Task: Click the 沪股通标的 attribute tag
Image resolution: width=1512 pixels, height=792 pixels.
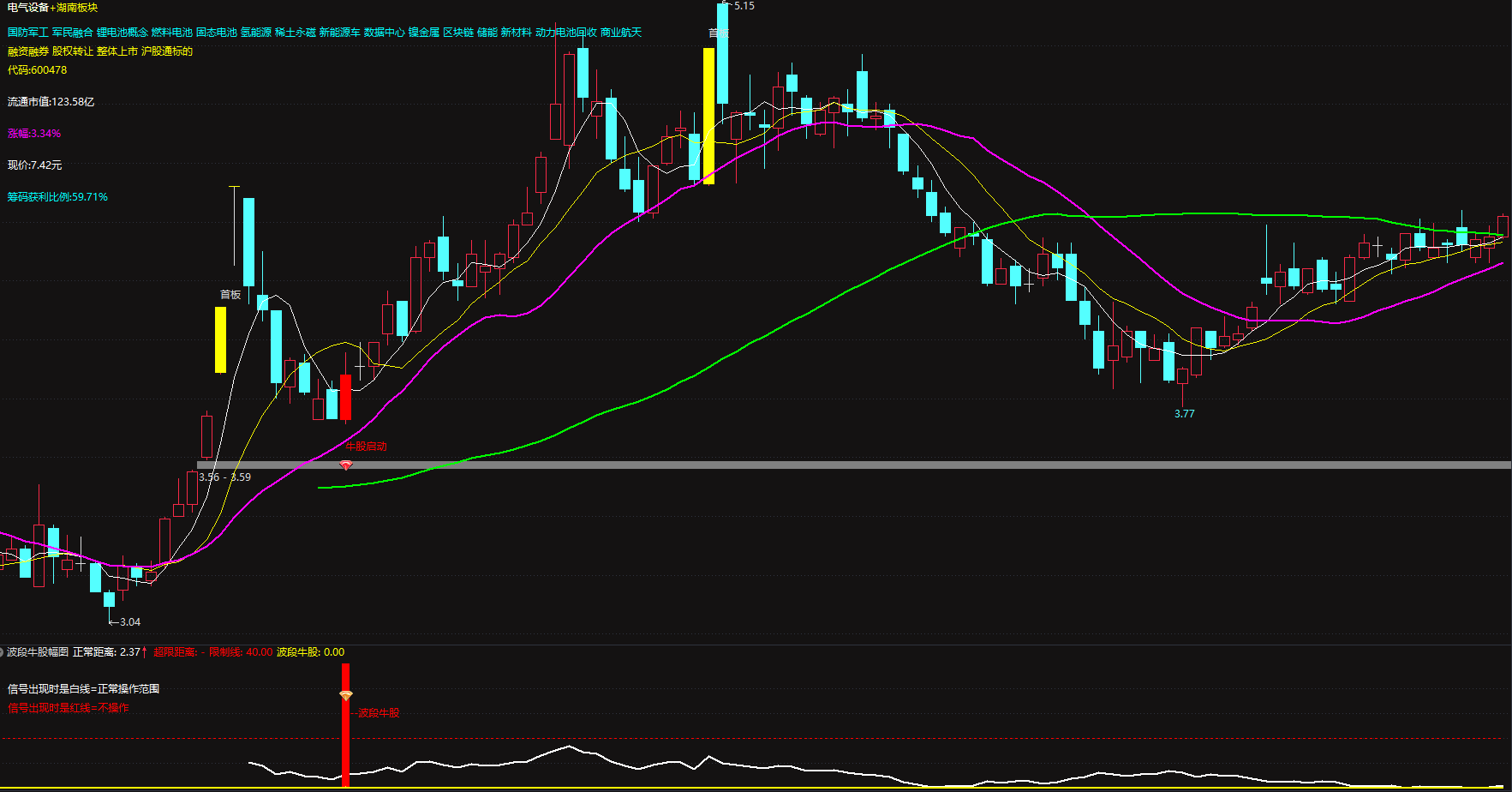Action: click(x=166, y=51)
